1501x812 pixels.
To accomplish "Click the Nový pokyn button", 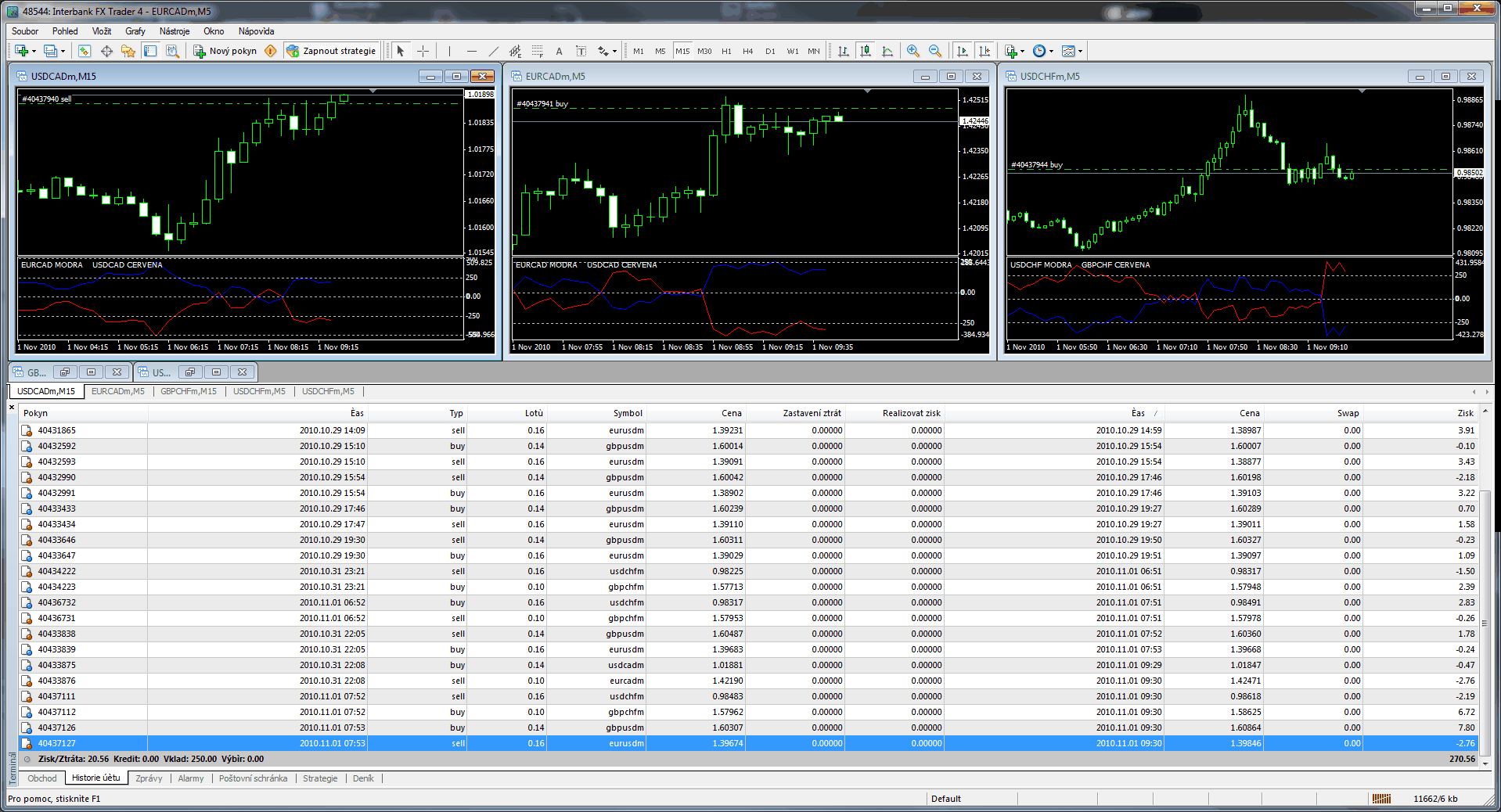I will [225, 51].
